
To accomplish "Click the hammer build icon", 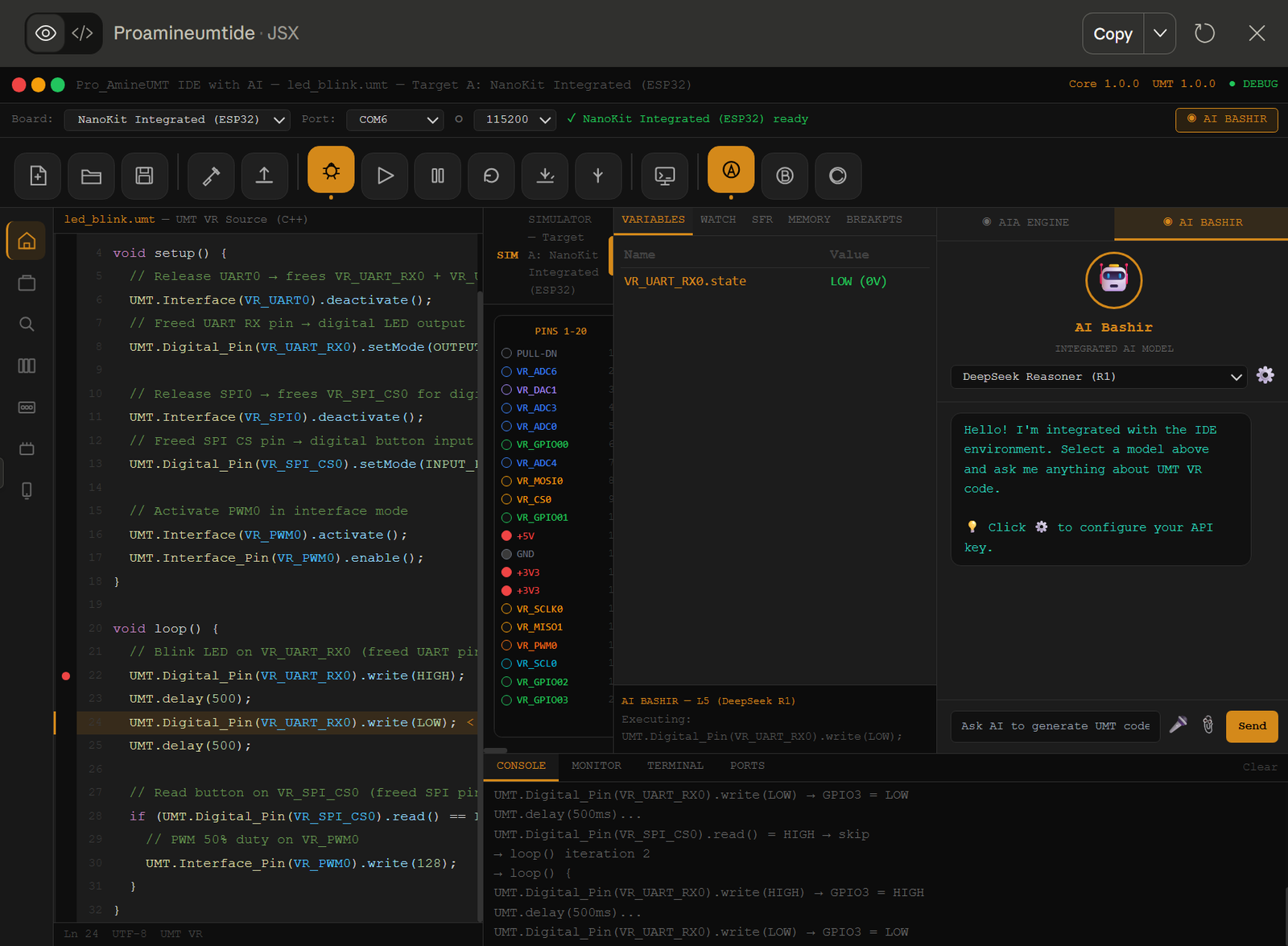I will click(211, 176).
